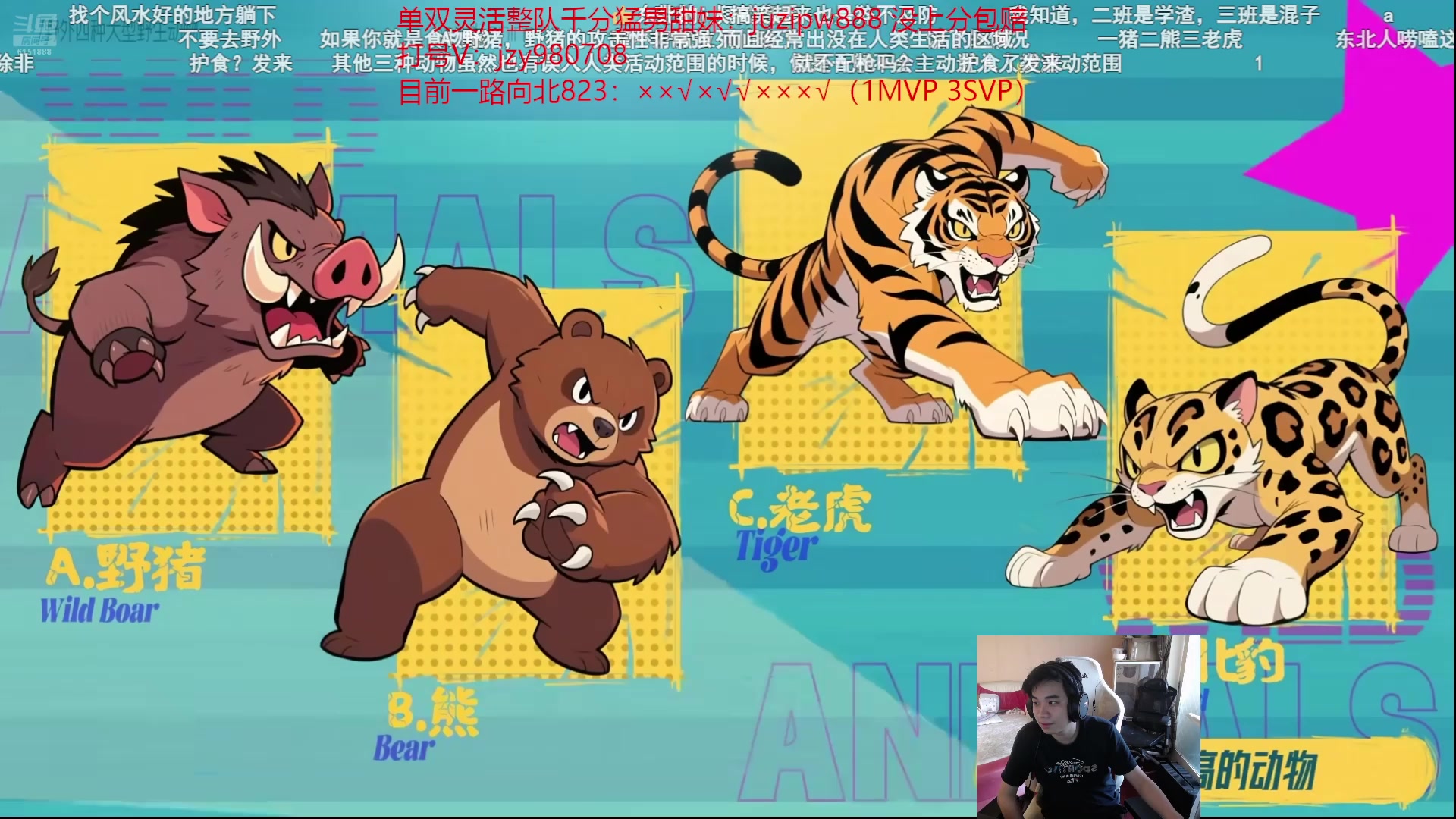Select the 'C.老虎' label
Image resolution: width=1456 pixels, height=819 pixels.
[x=799, y=508]
